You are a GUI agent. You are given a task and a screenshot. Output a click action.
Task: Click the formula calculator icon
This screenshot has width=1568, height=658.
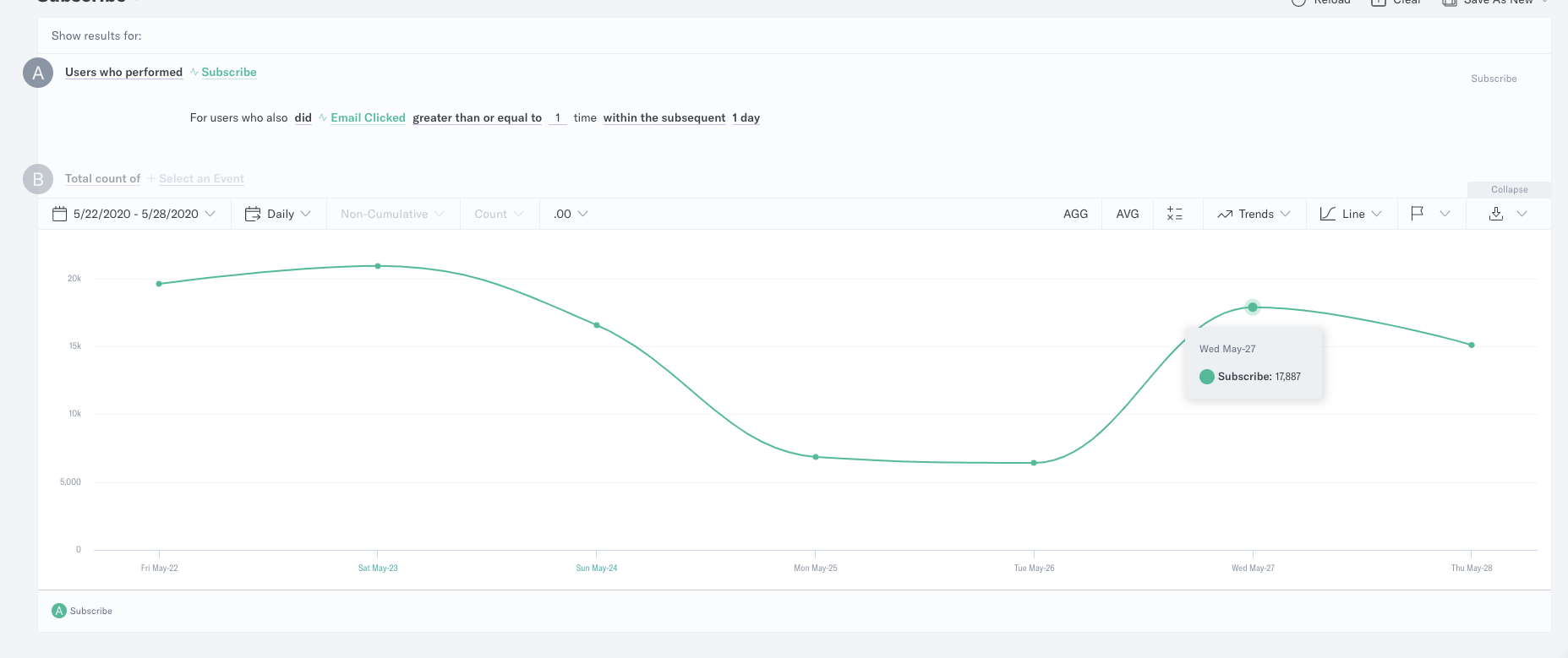pos(1174,214)
